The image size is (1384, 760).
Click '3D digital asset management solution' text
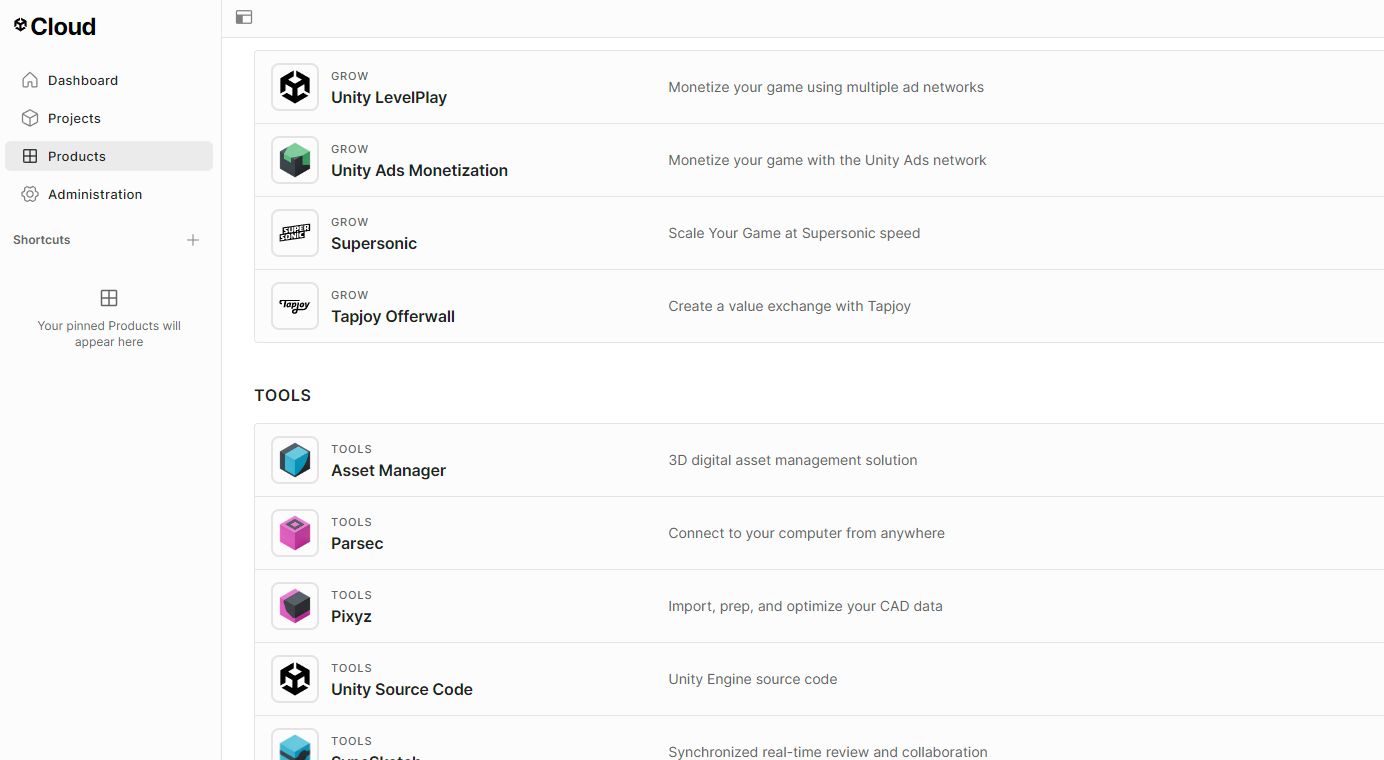click(793, 460)
